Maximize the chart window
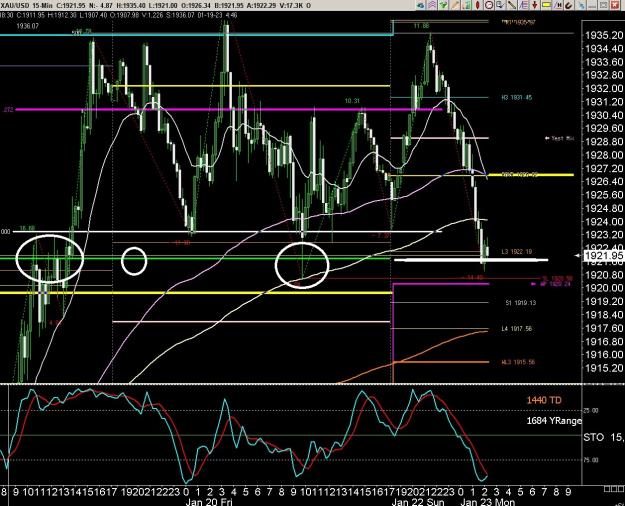Image resolution: width=625 pixels, height=506 pixels. click(x=603, y=5)
